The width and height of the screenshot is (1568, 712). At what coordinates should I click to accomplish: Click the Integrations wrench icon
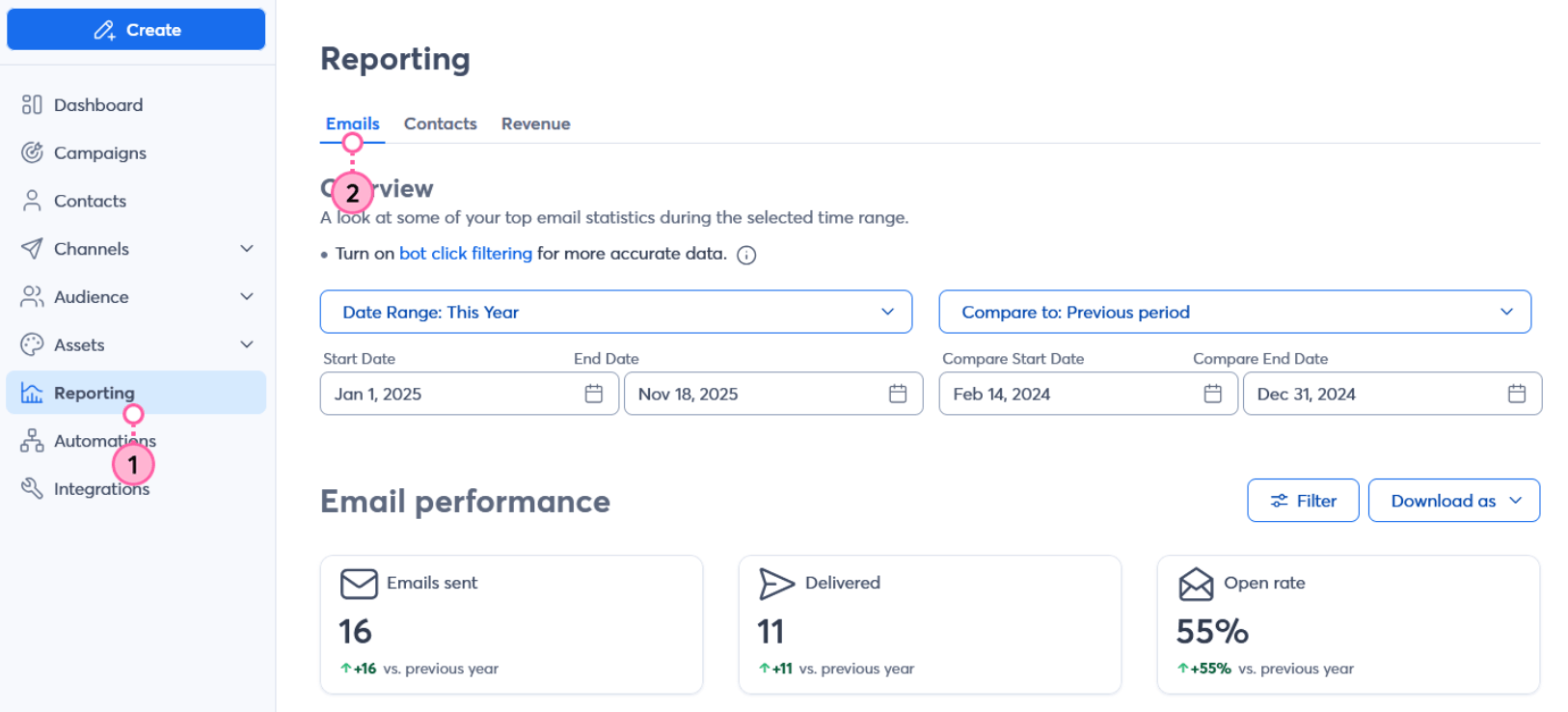click(x=32, y=488)
